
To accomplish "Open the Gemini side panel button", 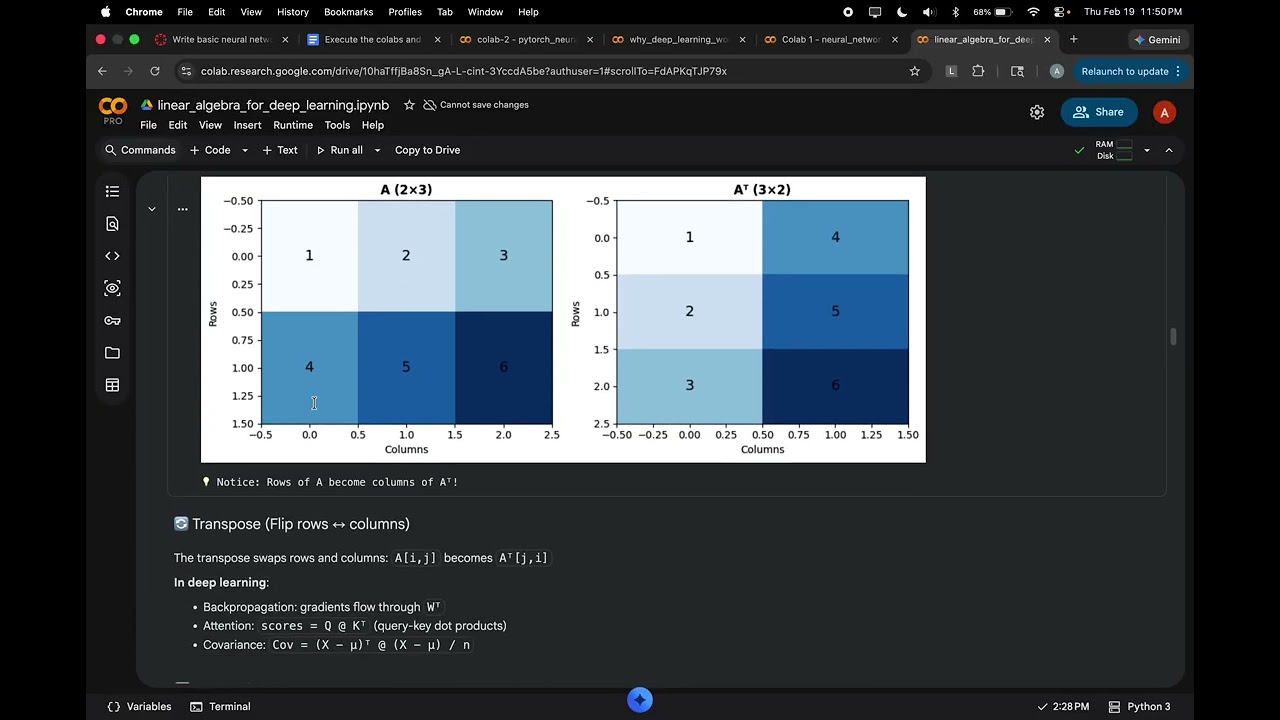I will point(1157,39).
